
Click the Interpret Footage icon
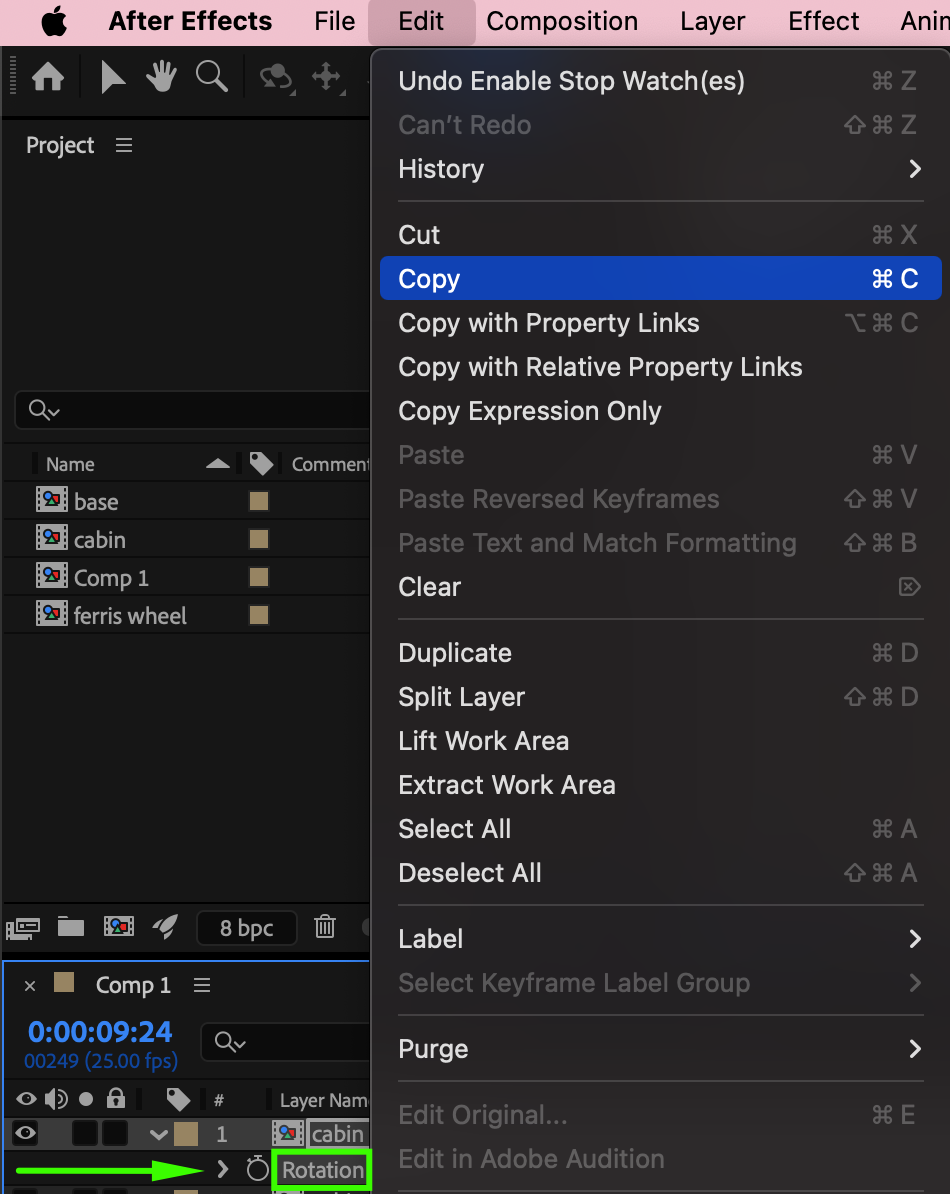pos(23,927)
